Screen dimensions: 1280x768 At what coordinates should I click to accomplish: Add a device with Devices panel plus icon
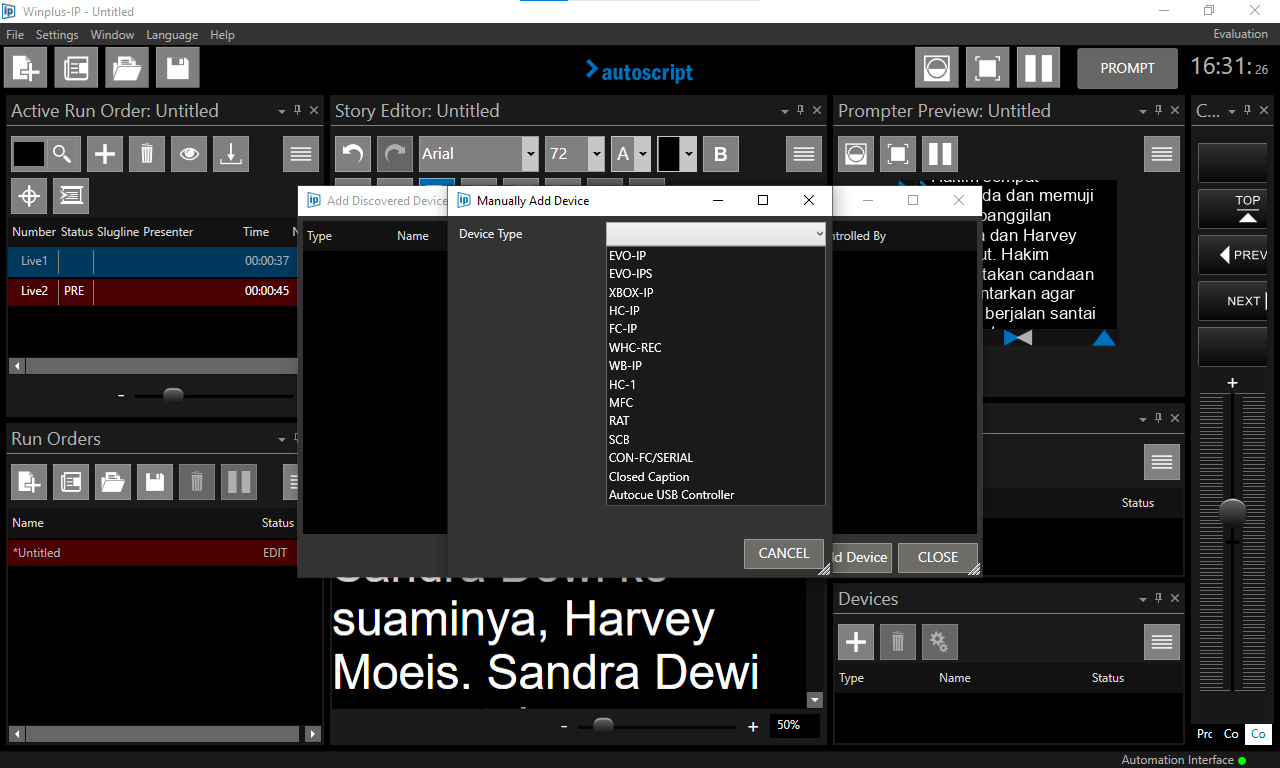pyautogui.click(x=856, y=642)
